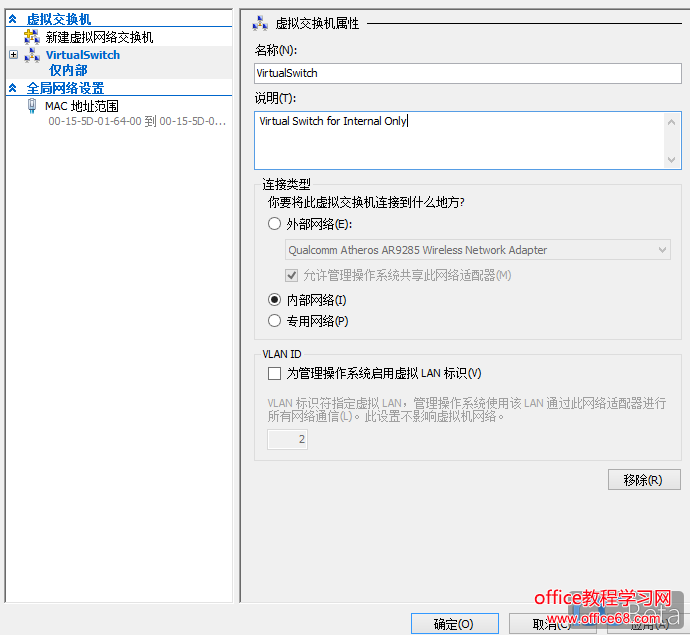
Task: Click the VLAN ID number field
Action: pyautogui.click(x=287, y=439)
